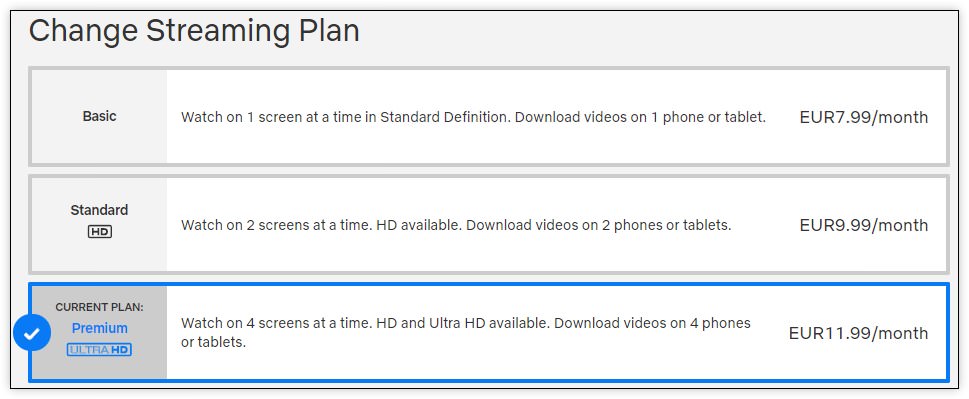Click the gray Basic plan name cell
969x399 pixels.
point(99,116)
